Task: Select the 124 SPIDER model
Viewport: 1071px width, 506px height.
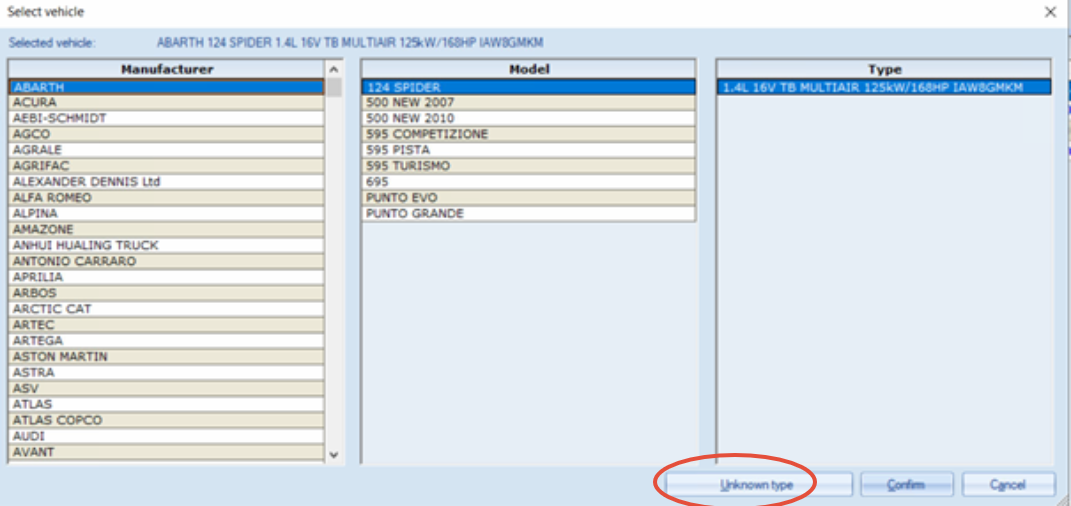Action: [529, 87]
